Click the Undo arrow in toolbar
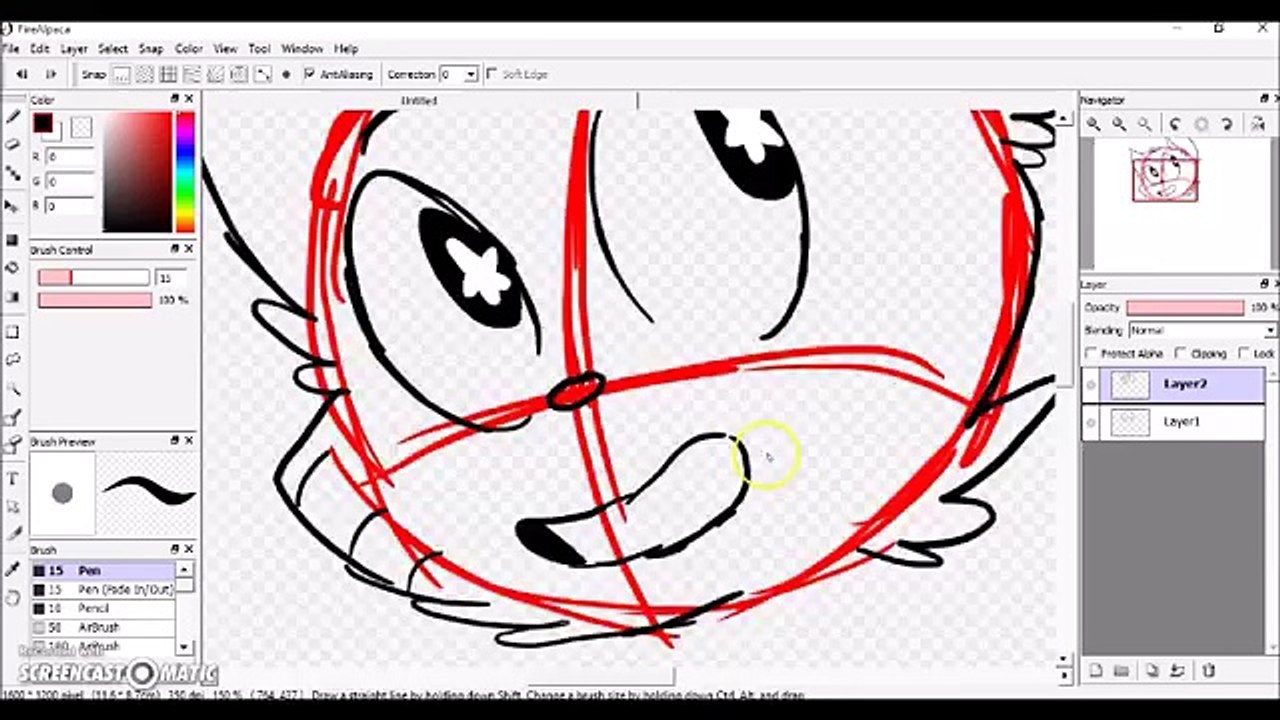Viewport: 1280px width, 720px height. (22, 74)
